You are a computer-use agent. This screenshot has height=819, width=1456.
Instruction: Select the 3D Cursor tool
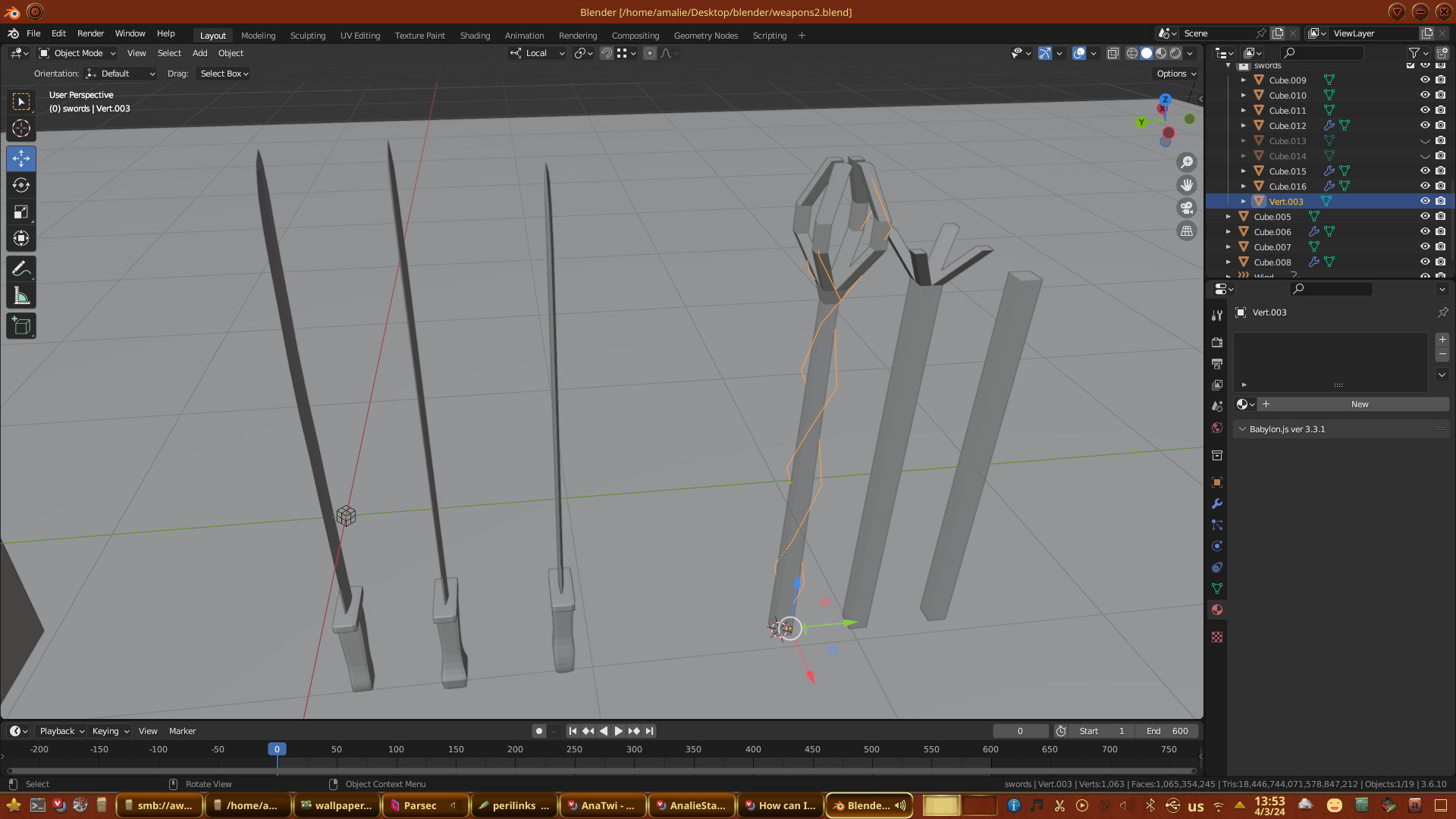pos(21,128)
